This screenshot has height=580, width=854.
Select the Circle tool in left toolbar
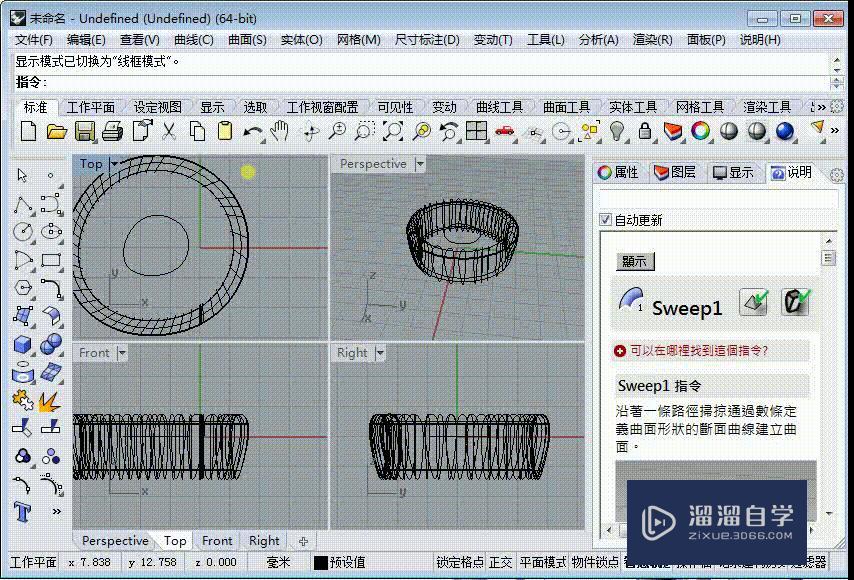pos(23,232)
